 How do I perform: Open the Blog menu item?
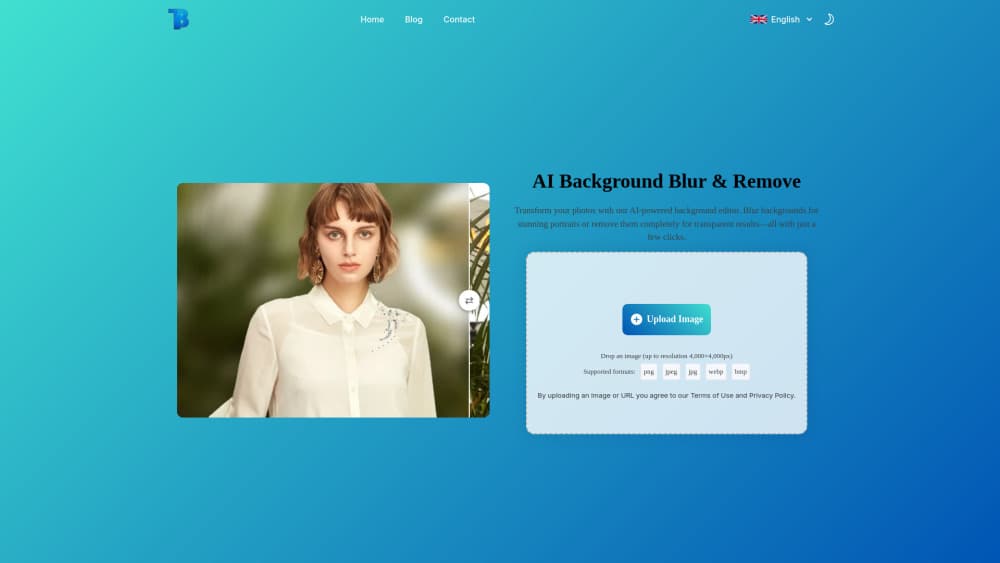pos(413,19)
